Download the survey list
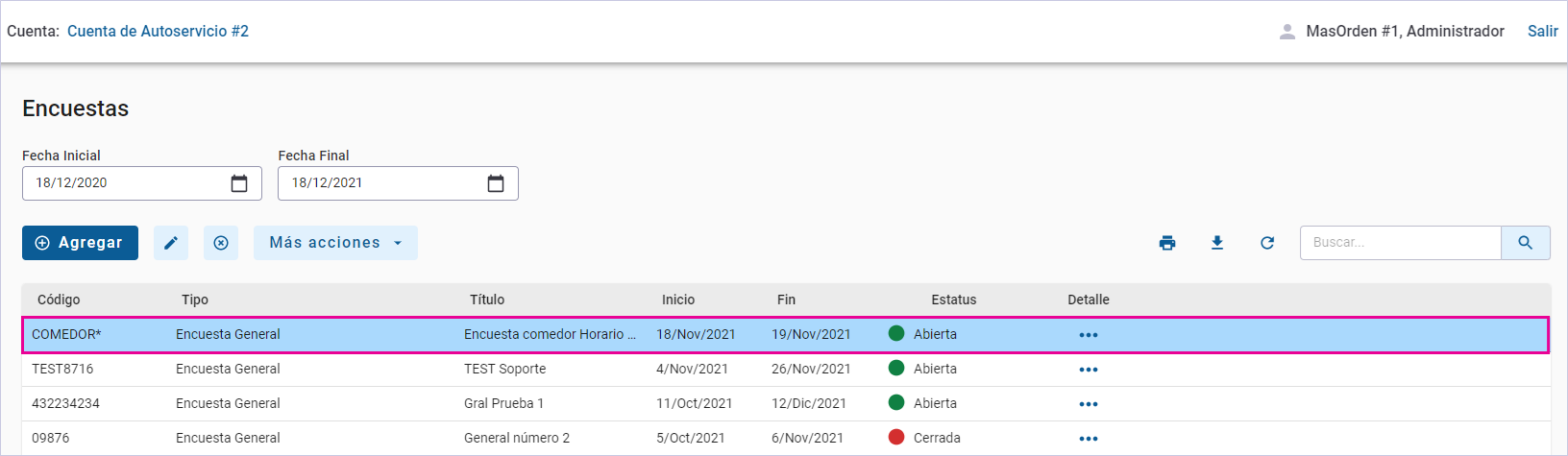This screenshot has width=1568, height=456. click(1217, 243)
